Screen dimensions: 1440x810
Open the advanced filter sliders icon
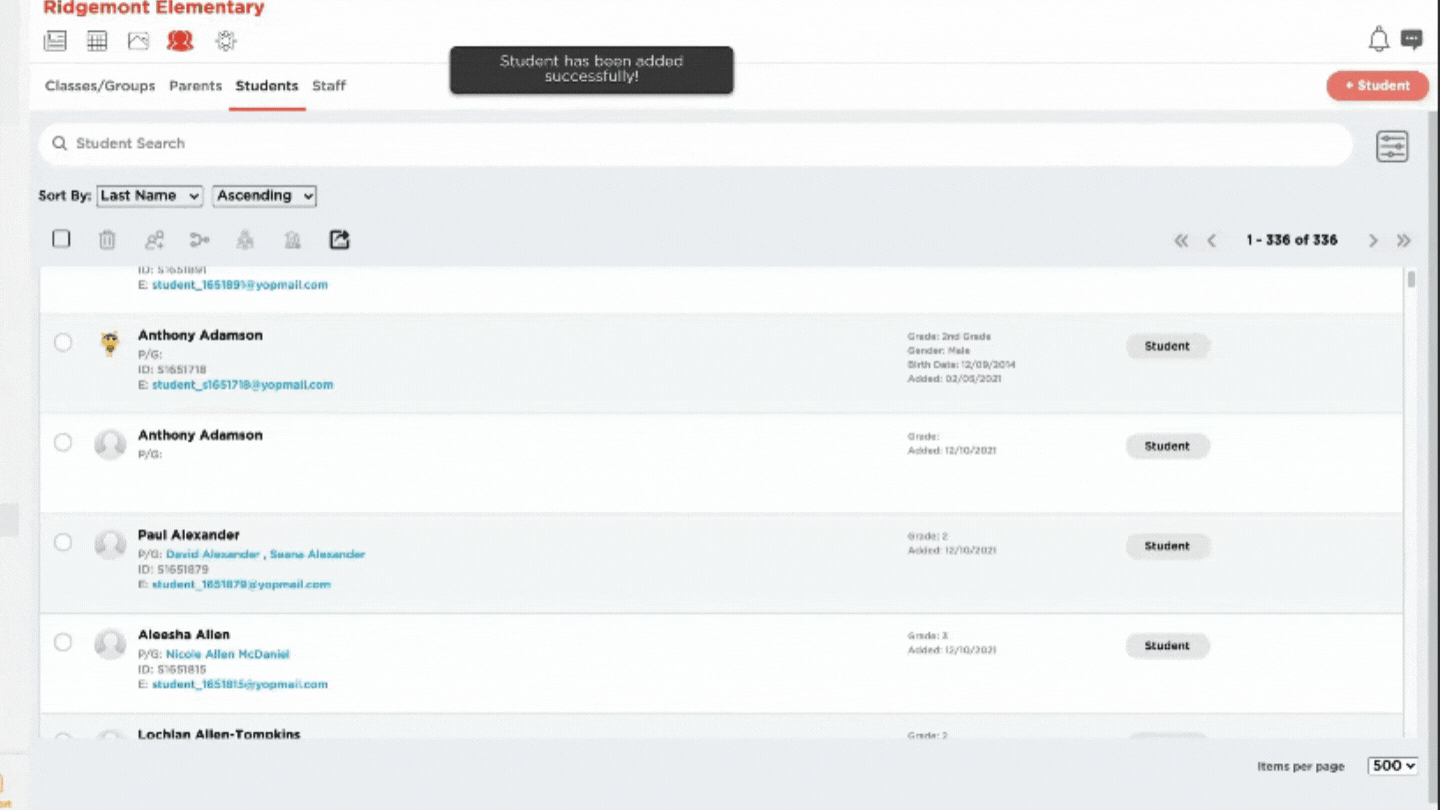tap(1392, 146)
